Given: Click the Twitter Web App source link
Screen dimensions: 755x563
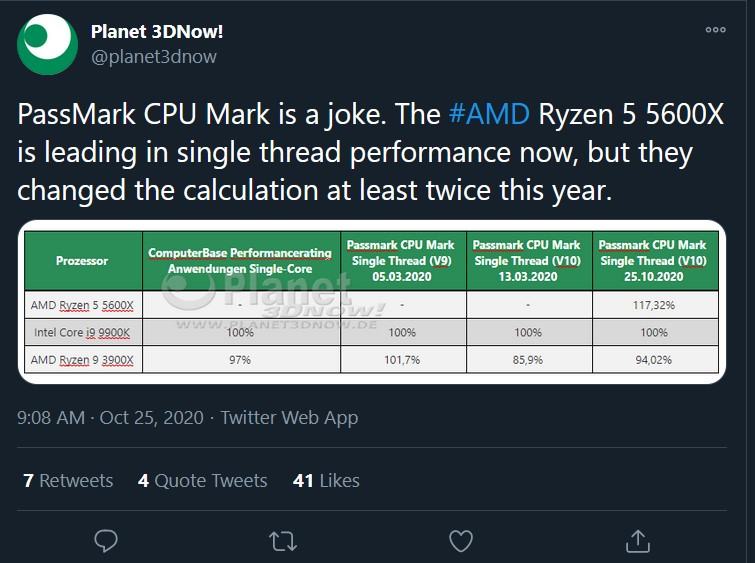Looking at the screenshot, I should coord(289,418).
